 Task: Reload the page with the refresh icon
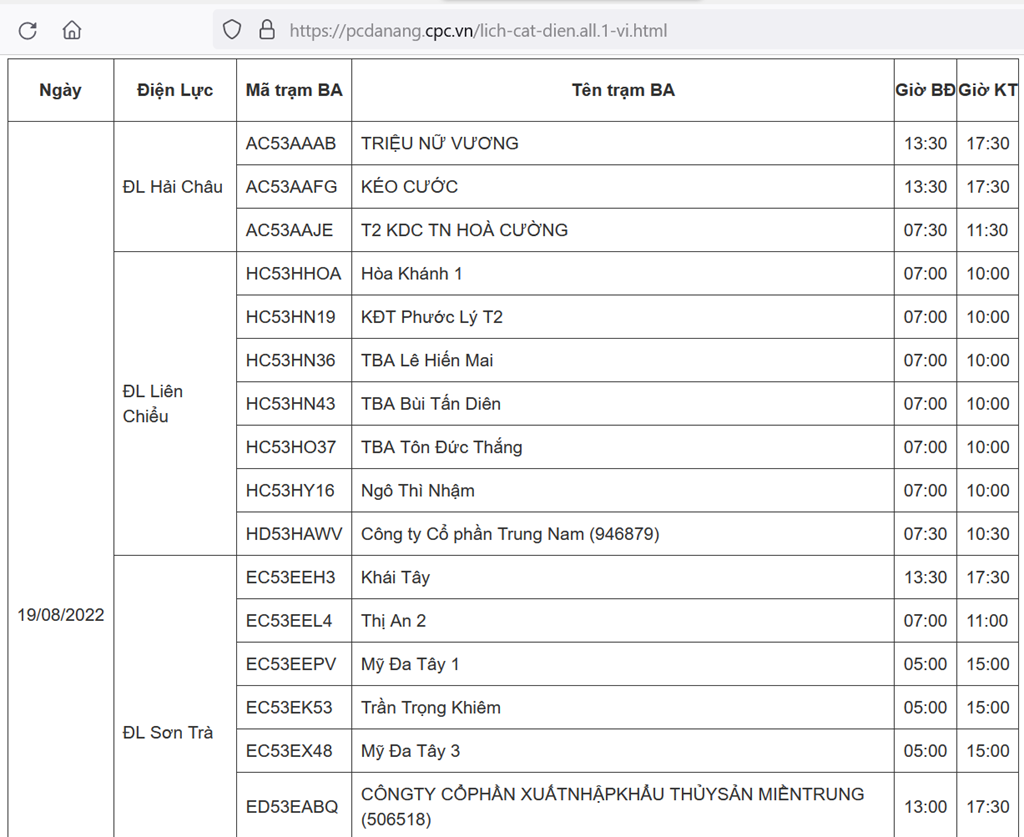point(27,30)
